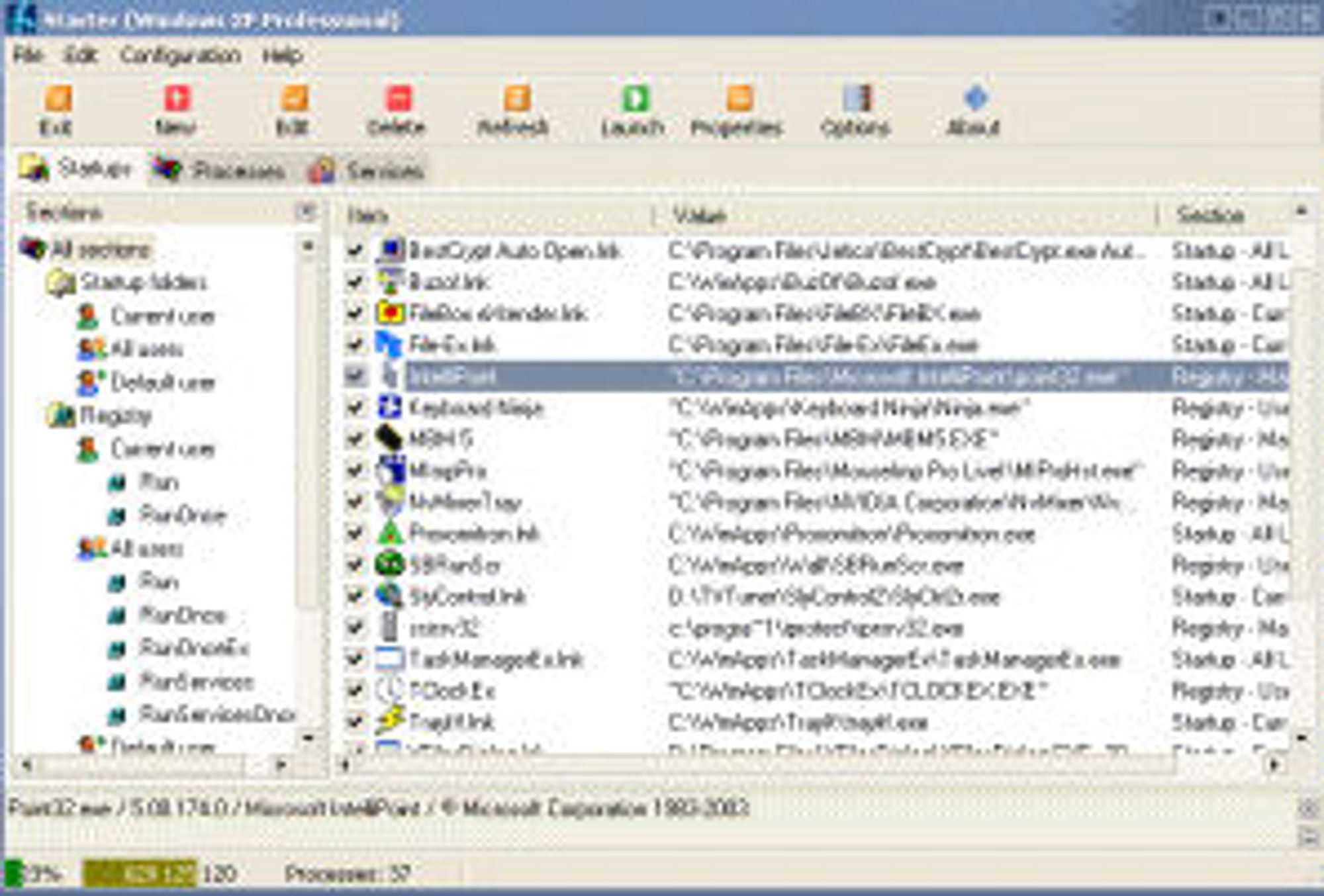Click the Launch toolbar icon
The image size is (1324, 896).
pyautogui.click(x=635, y=99)
